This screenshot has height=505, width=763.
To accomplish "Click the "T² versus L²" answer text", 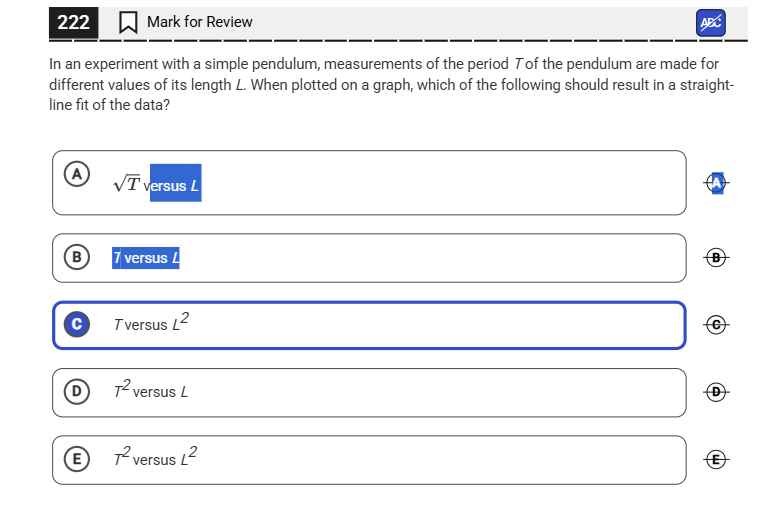I will tap(155, 458).
